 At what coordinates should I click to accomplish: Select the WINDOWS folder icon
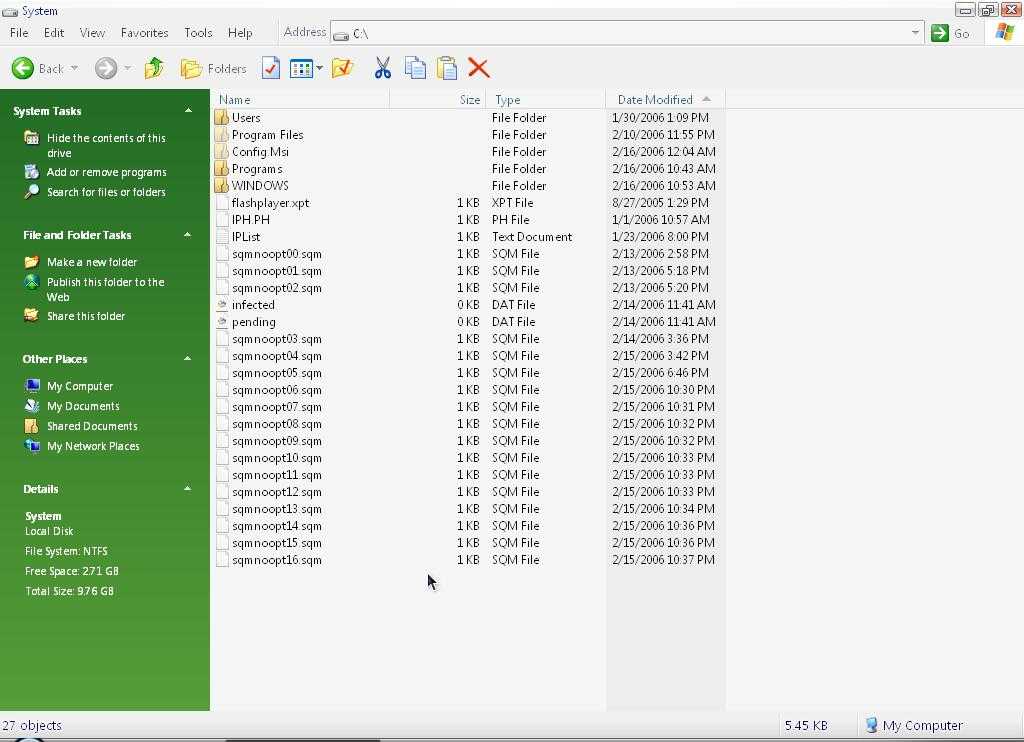pos(221,186)
